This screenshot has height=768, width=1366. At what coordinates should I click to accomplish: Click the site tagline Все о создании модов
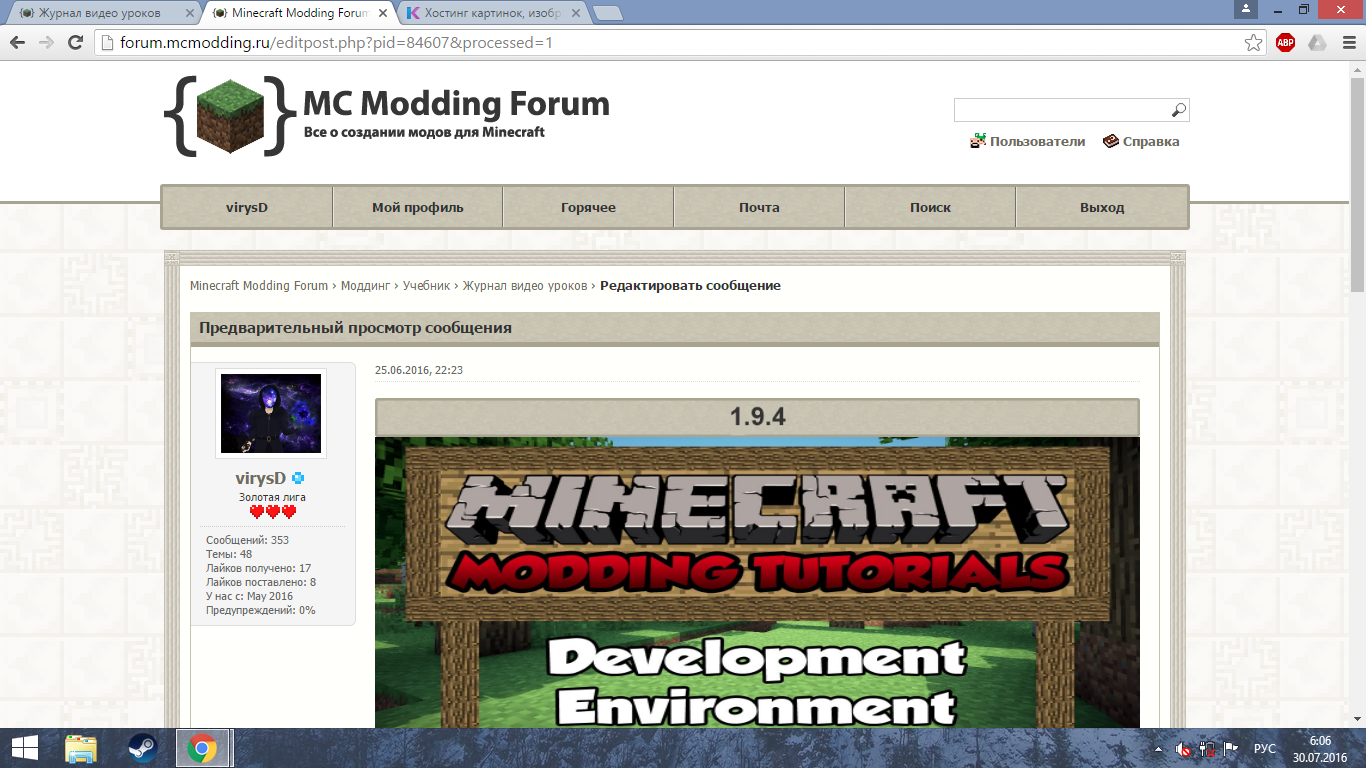(424, 132)
